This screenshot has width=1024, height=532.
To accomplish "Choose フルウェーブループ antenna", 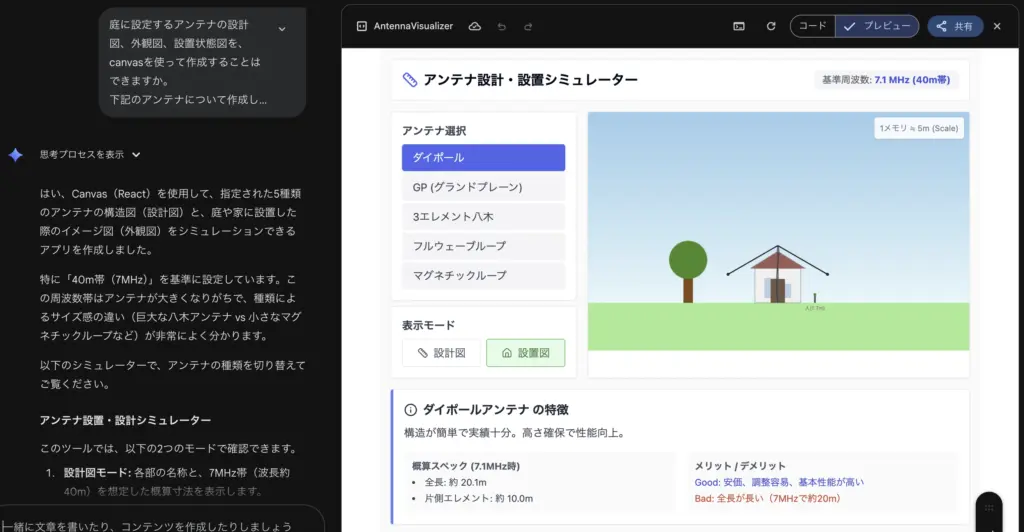I will coord(483,246).
